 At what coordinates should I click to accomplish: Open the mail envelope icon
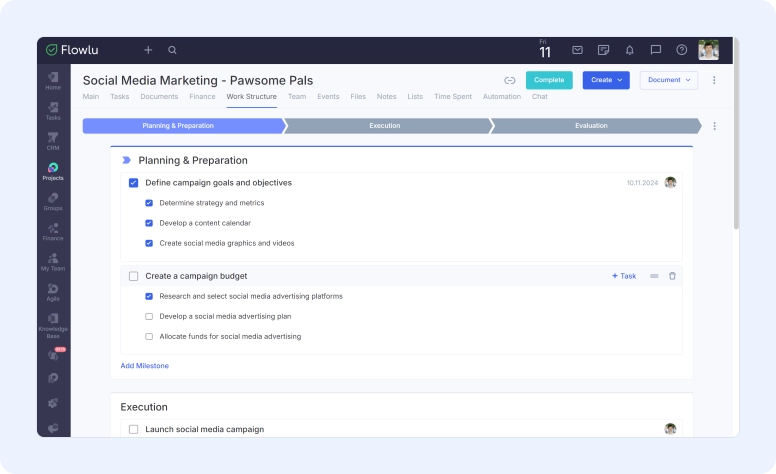(577, 50)
